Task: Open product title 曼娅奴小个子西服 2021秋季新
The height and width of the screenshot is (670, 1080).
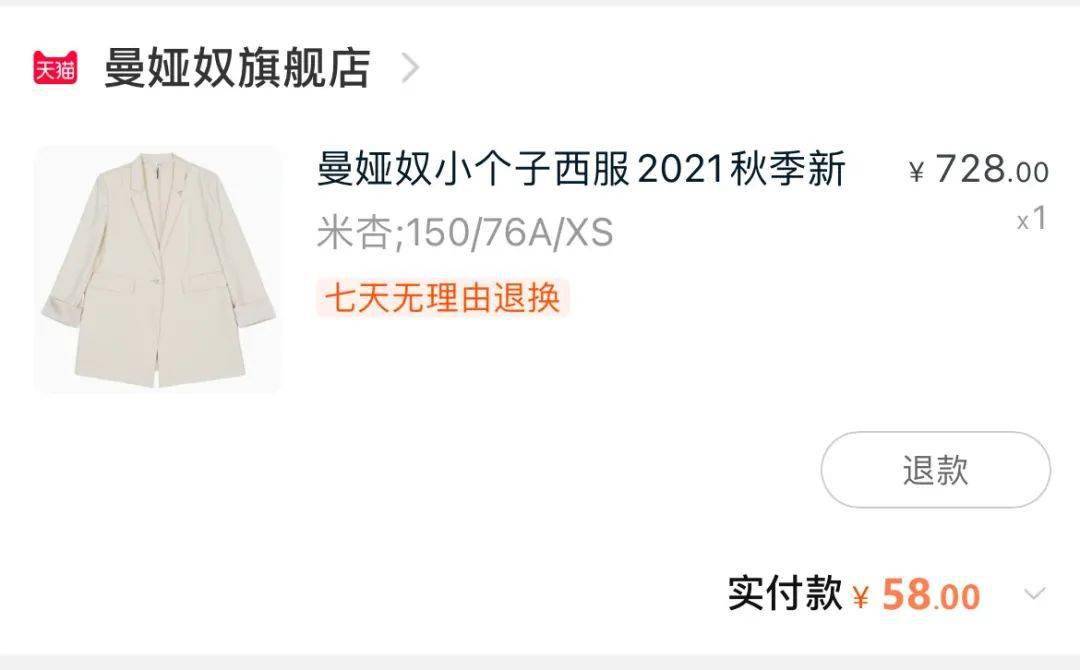Action: [x=581, y=169]
